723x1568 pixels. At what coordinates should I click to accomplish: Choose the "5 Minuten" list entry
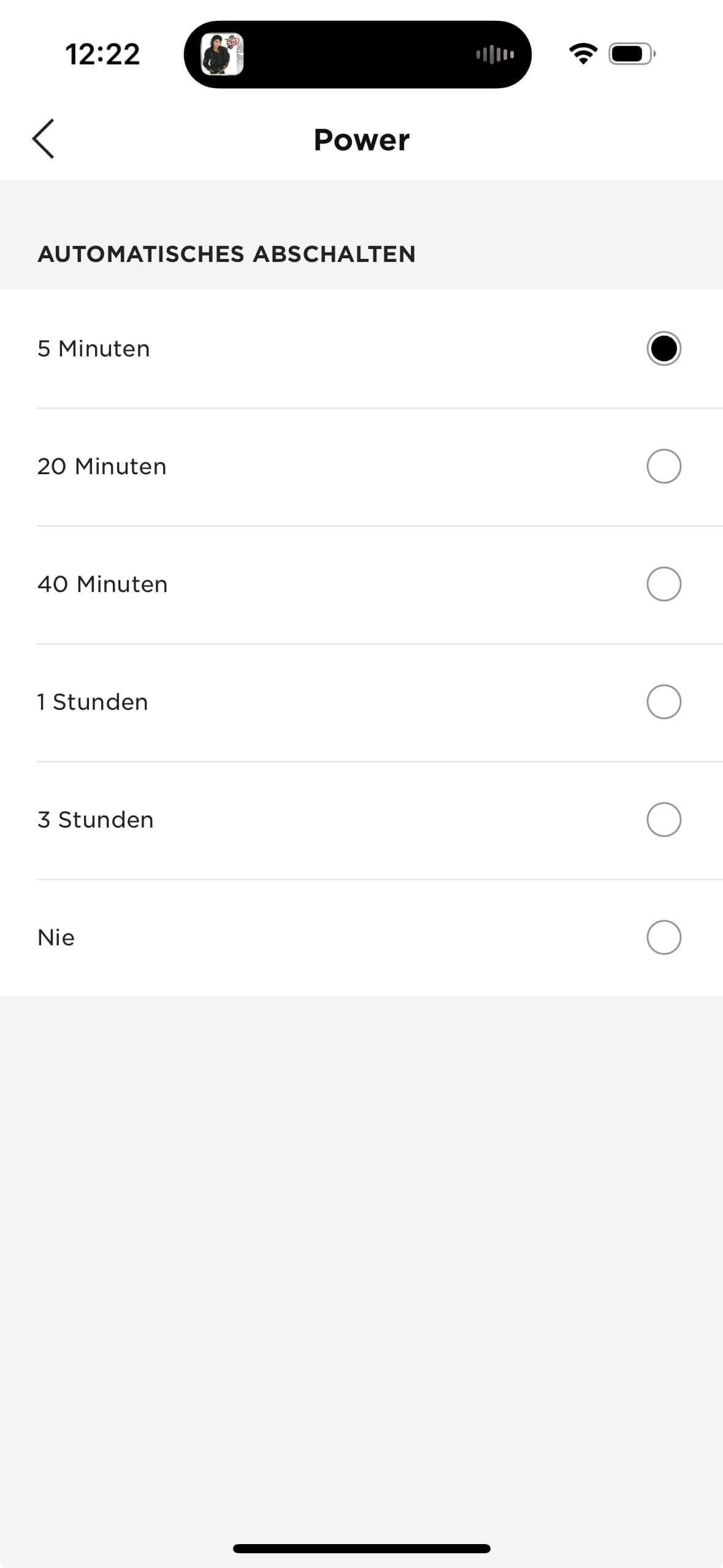pos(94,348)
